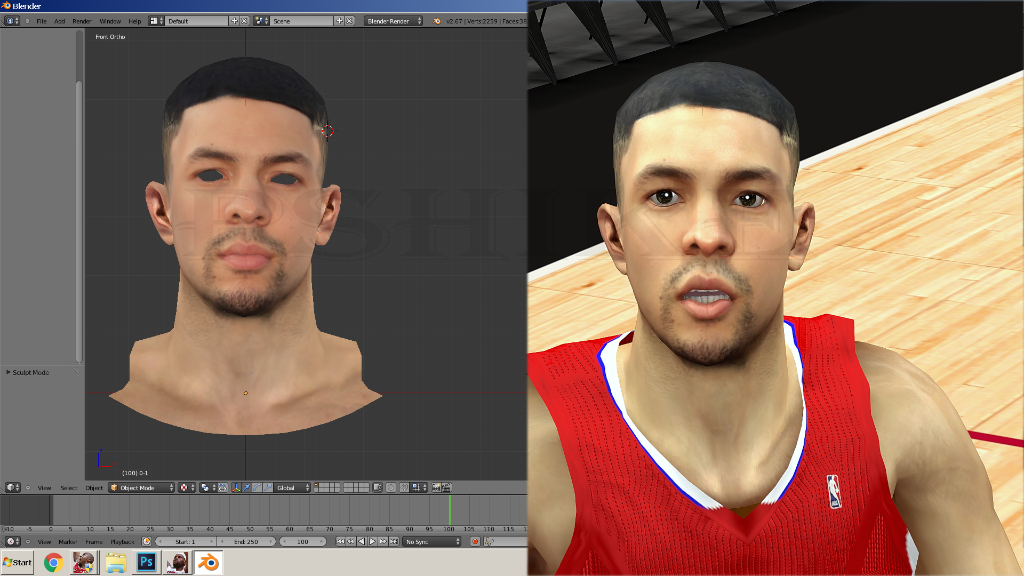Viewport: 1024px width, 576px height.
Task: Open the Blender Render engine dropdown
Action: pyautogui.click(x=394, y=21)
